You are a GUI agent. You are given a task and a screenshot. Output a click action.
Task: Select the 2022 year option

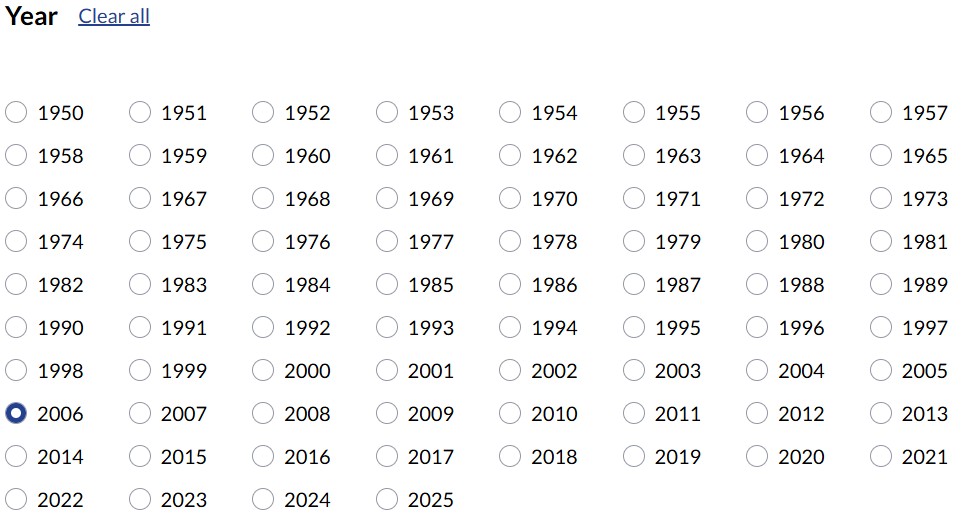(17, 499)
